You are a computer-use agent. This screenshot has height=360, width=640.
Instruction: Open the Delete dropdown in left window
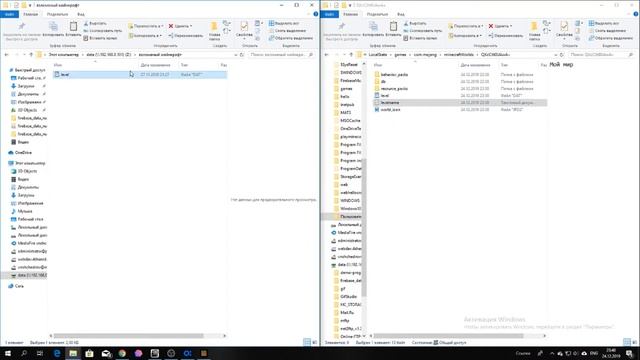point(180,26)
